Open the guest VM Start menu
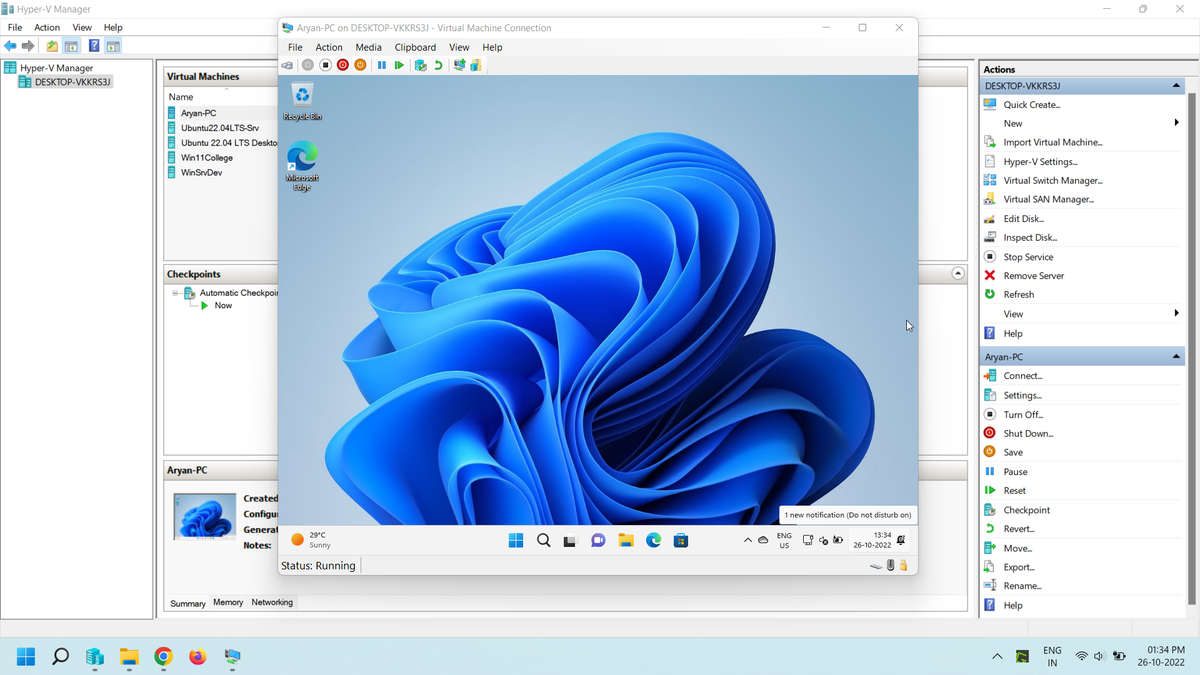Screen dimensions: 1200x675 point(516,540)
